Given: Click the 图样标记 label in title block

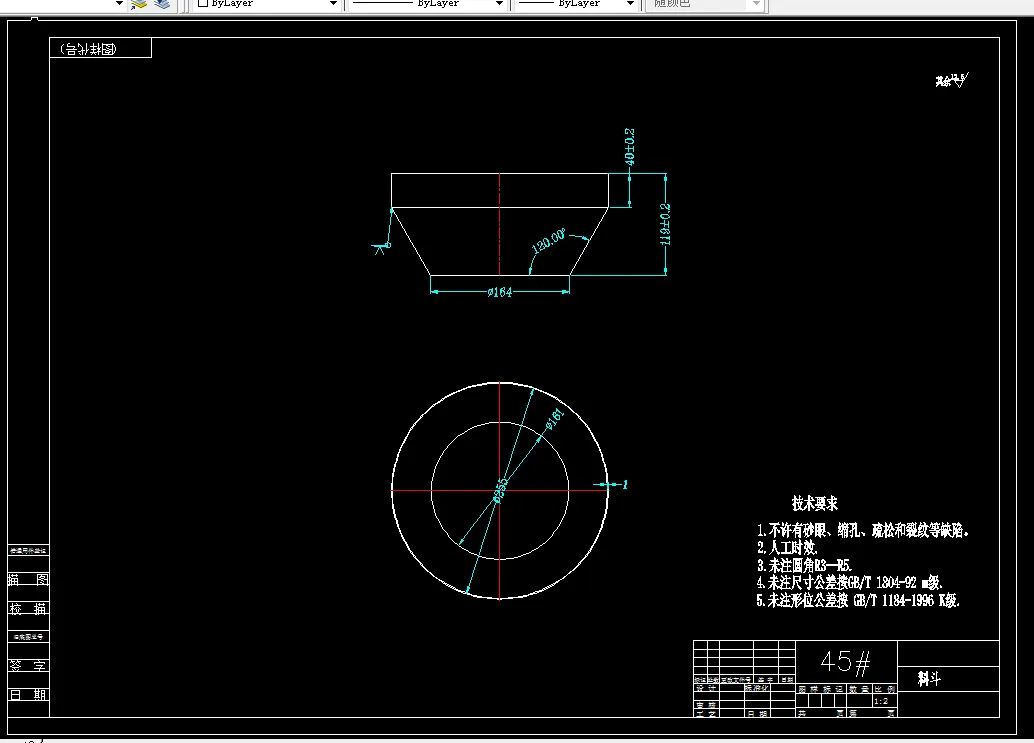Looking at the screenshot, I should (x=820, y=689).
